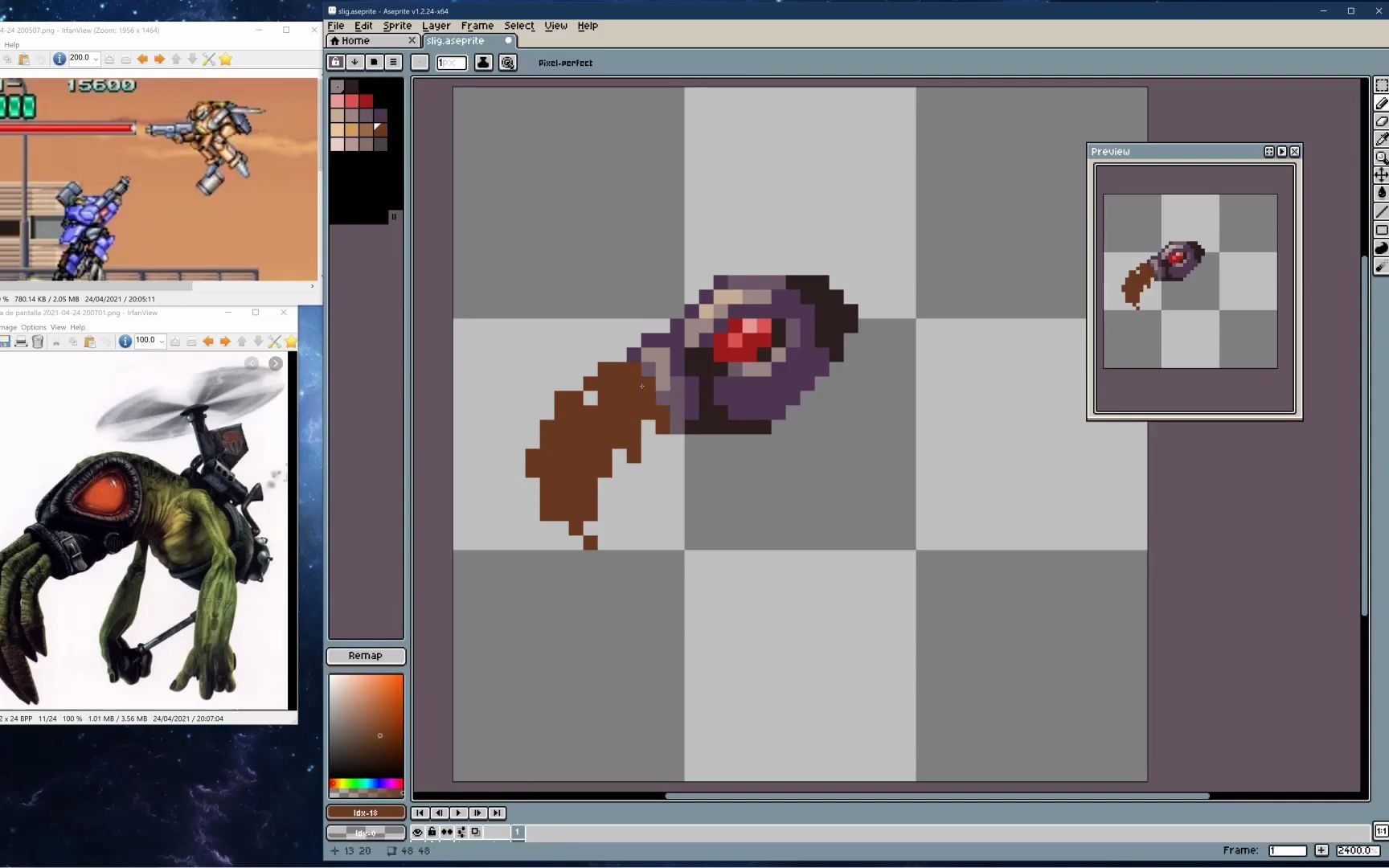This screenshot has height=868, width=1389.
Task: Switch to the slig.aseprite tab
Action: [x=469, y=41]
